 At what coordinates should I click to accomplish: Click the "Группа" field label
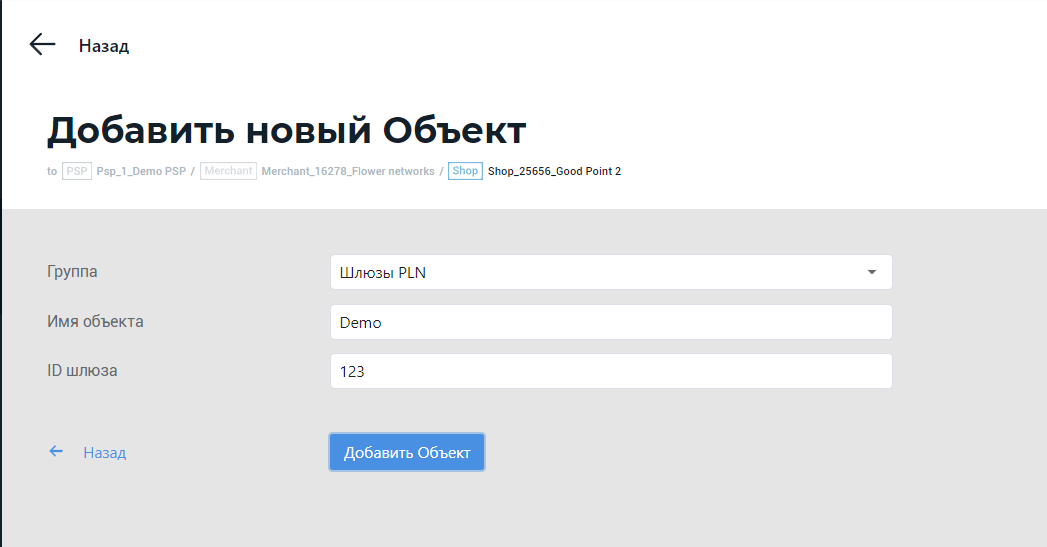click(x=72, y=271)
